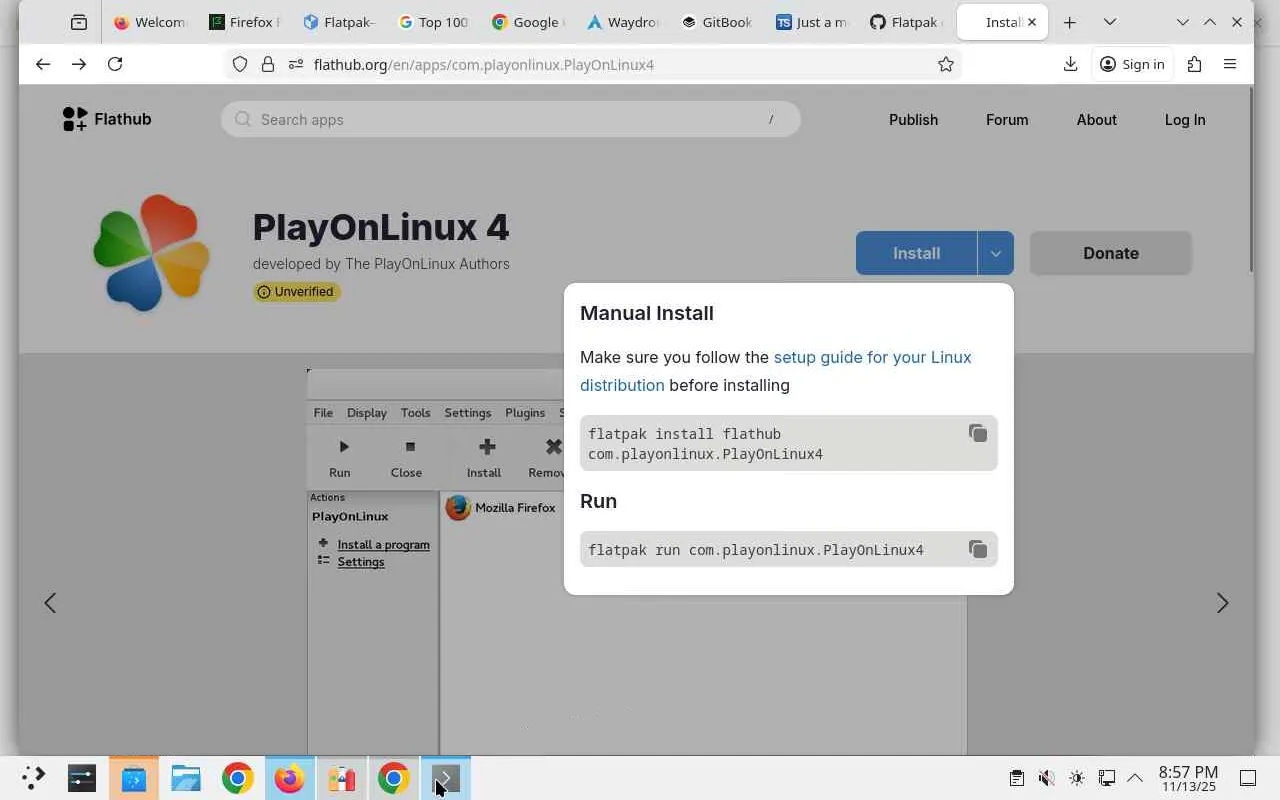This screenshot has height=800, width=1280.
Task: Click the Unverified badge
Action: coord(297,292)
